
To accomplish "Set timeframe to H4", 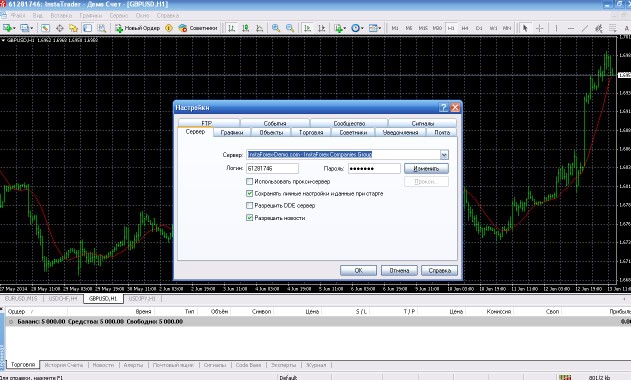I will [x=465, y=28].
